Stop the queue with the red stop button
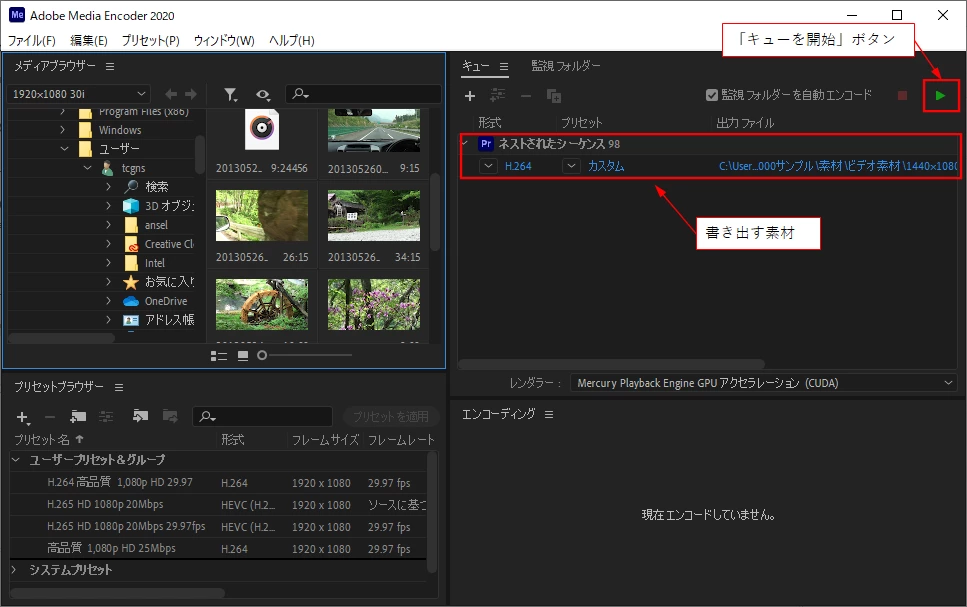Viewport: 967px width, 607px height. 902,96
